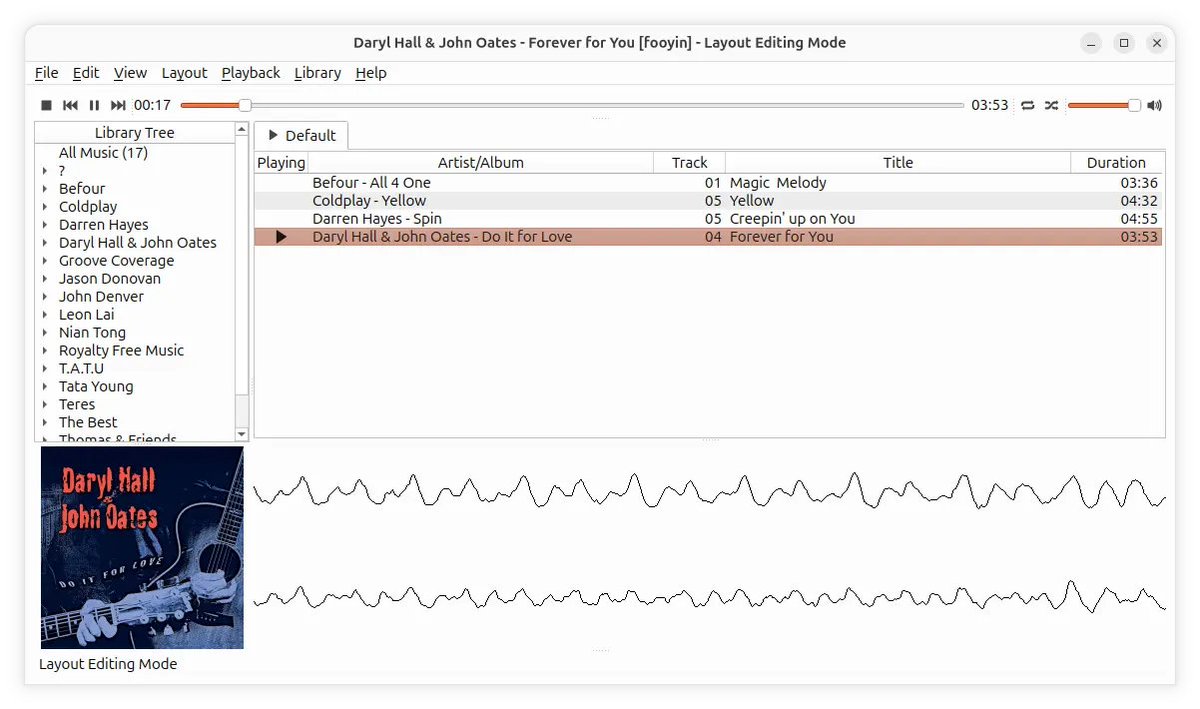The width and height of the screenshot is (1200, 709).
Task: Click the Do It for Love album cover
Action: [142, 548]
